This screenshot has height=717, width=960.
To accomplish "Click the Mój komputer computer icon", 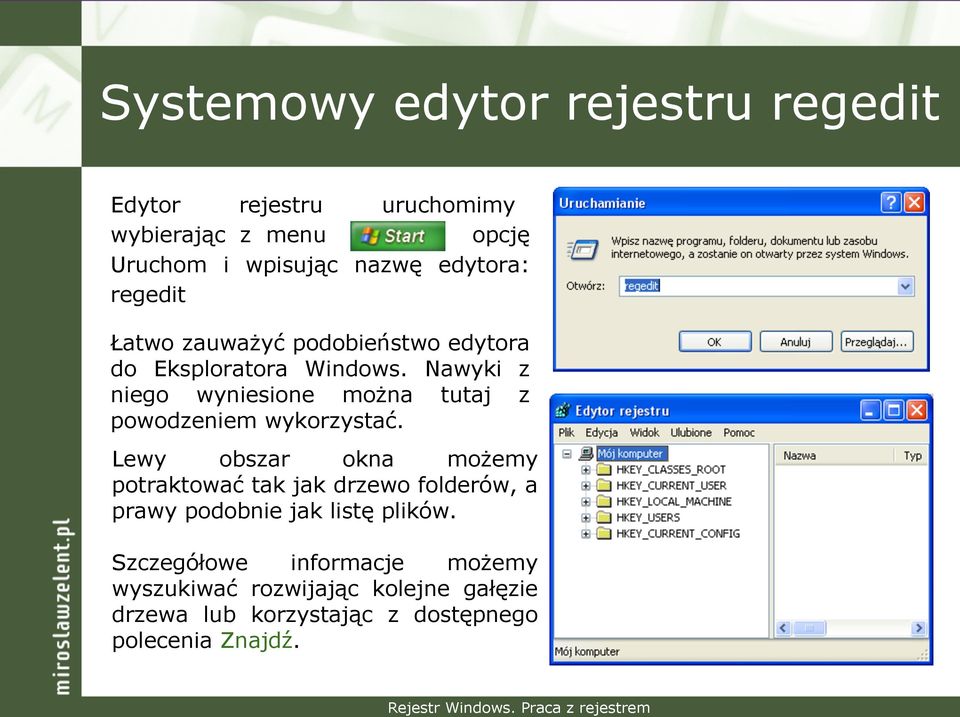I will [586, 454].
